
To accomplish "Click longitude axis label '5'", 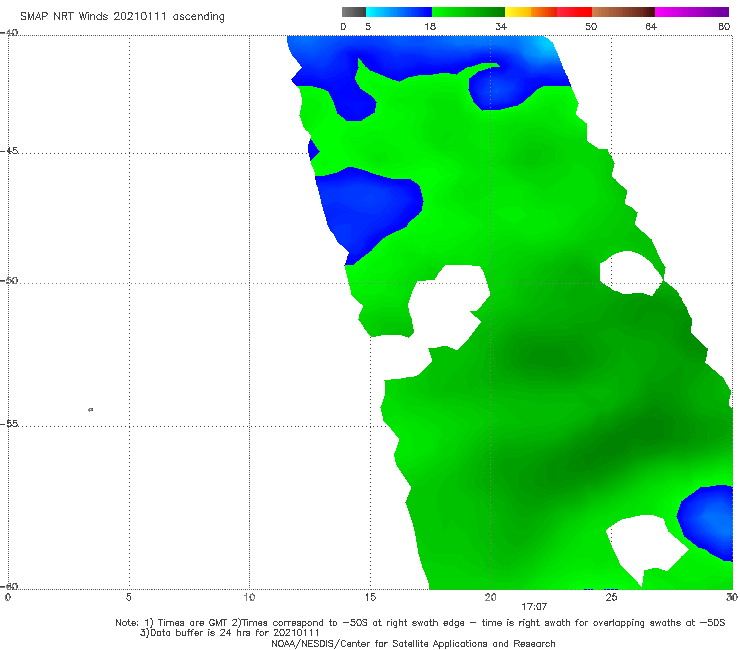I will click(128, 598).
